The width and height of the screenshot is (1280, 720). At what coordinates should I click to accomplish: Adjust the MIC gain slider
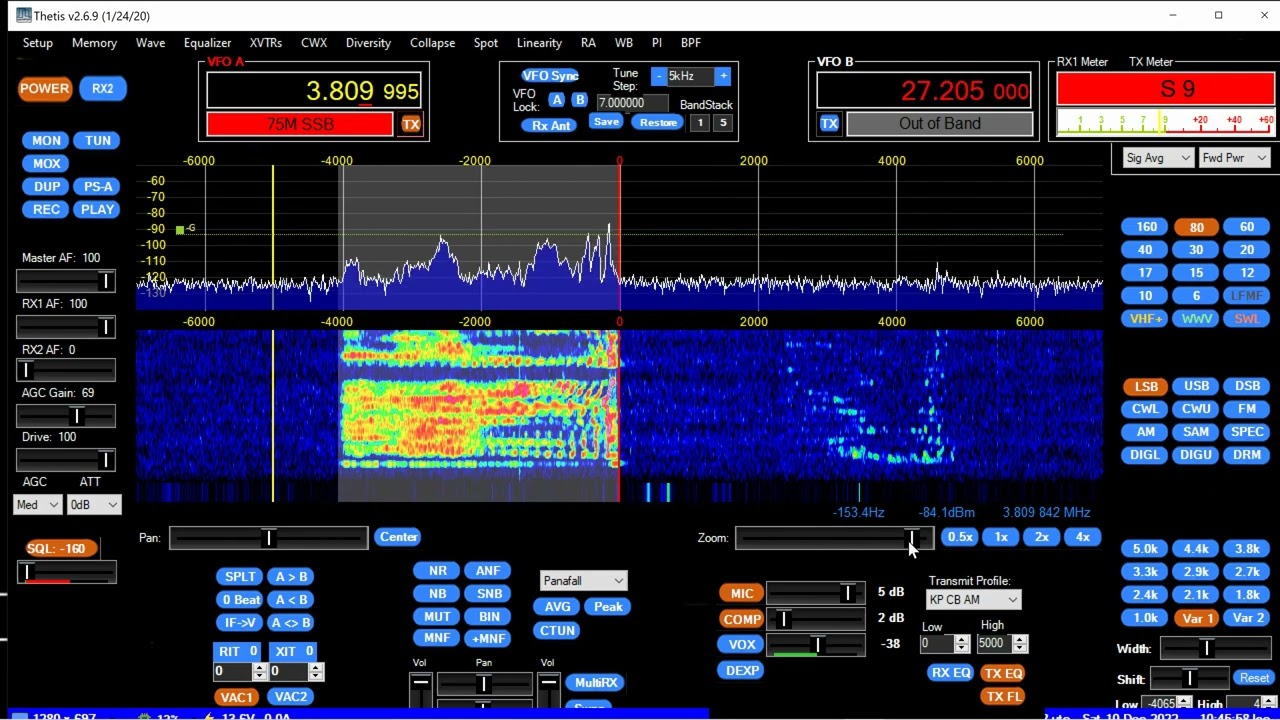tap(816, 593)
